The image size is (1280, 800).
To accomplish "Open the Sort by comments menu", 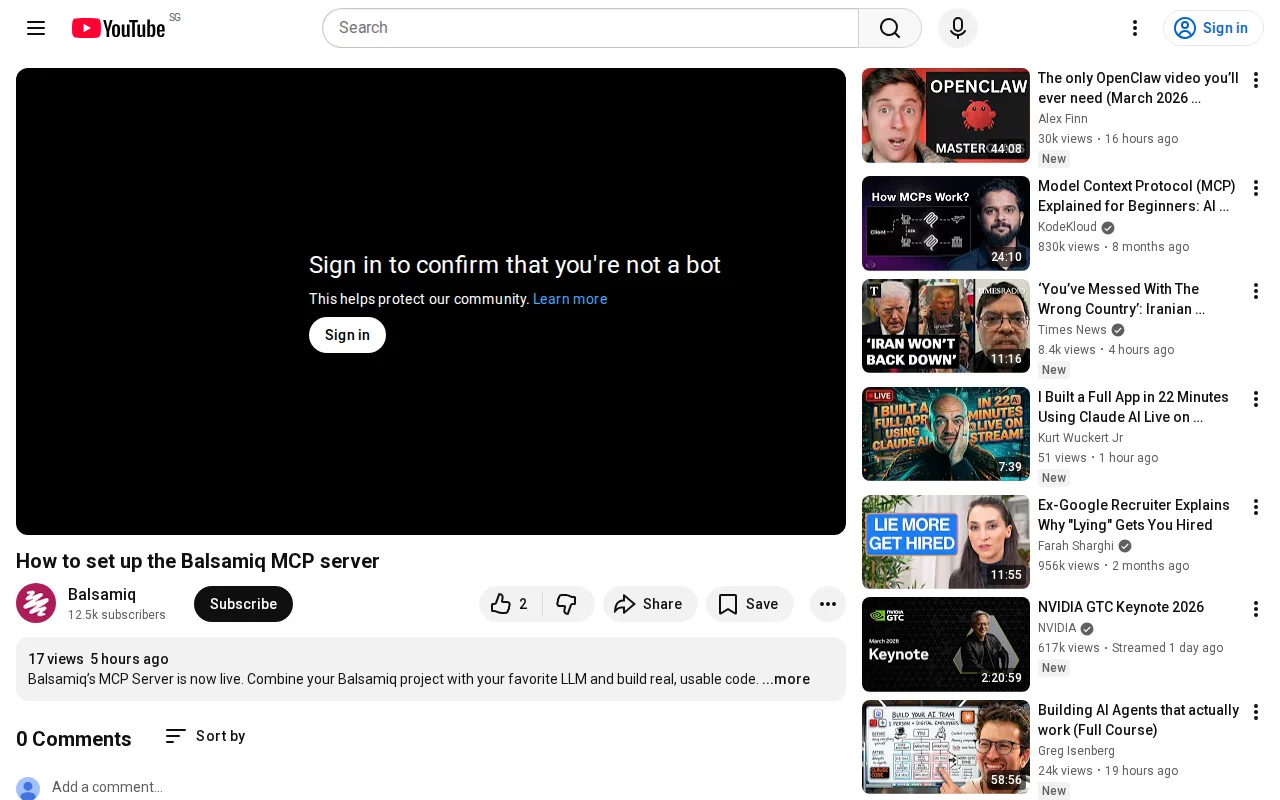I will (x=205, y=736).
